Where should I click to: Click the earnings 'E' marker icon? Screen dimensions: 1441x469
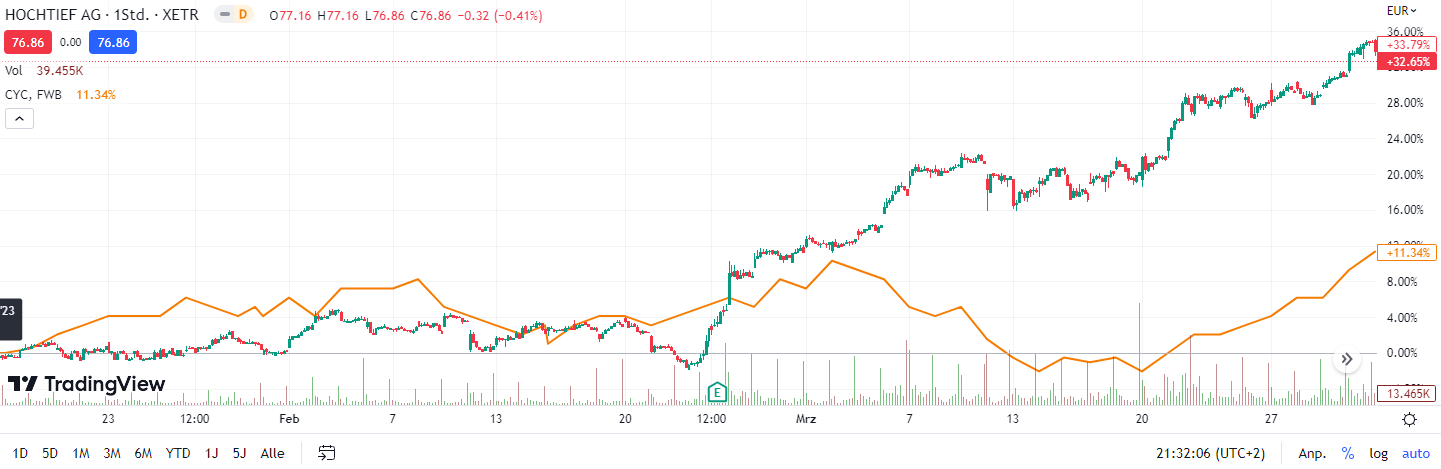pyautogui.click(x=717, y=391)
